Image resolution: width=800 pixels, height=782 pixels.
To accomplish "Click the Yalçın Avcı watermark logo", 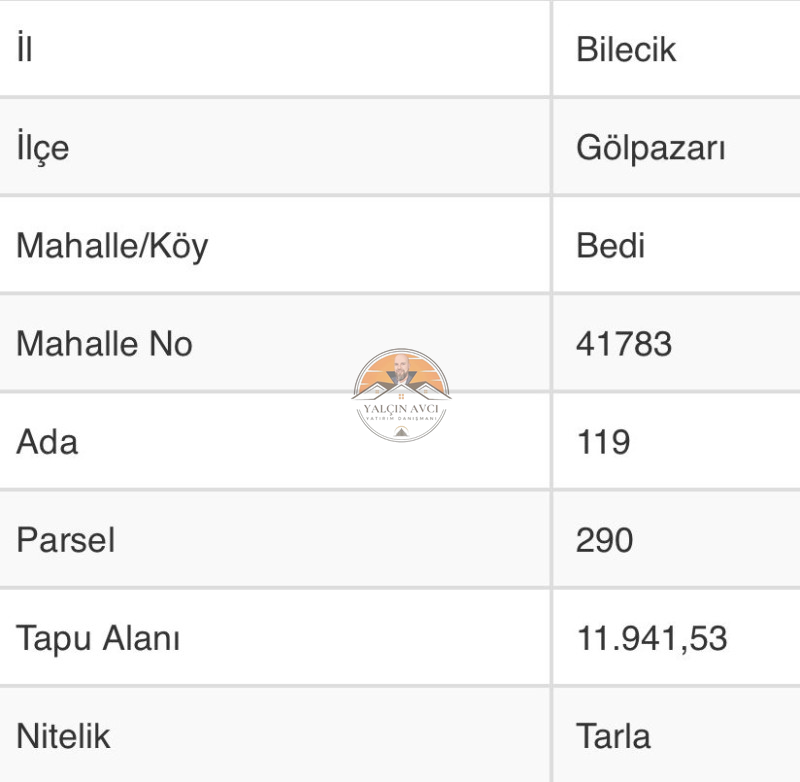I will point(401,395).
